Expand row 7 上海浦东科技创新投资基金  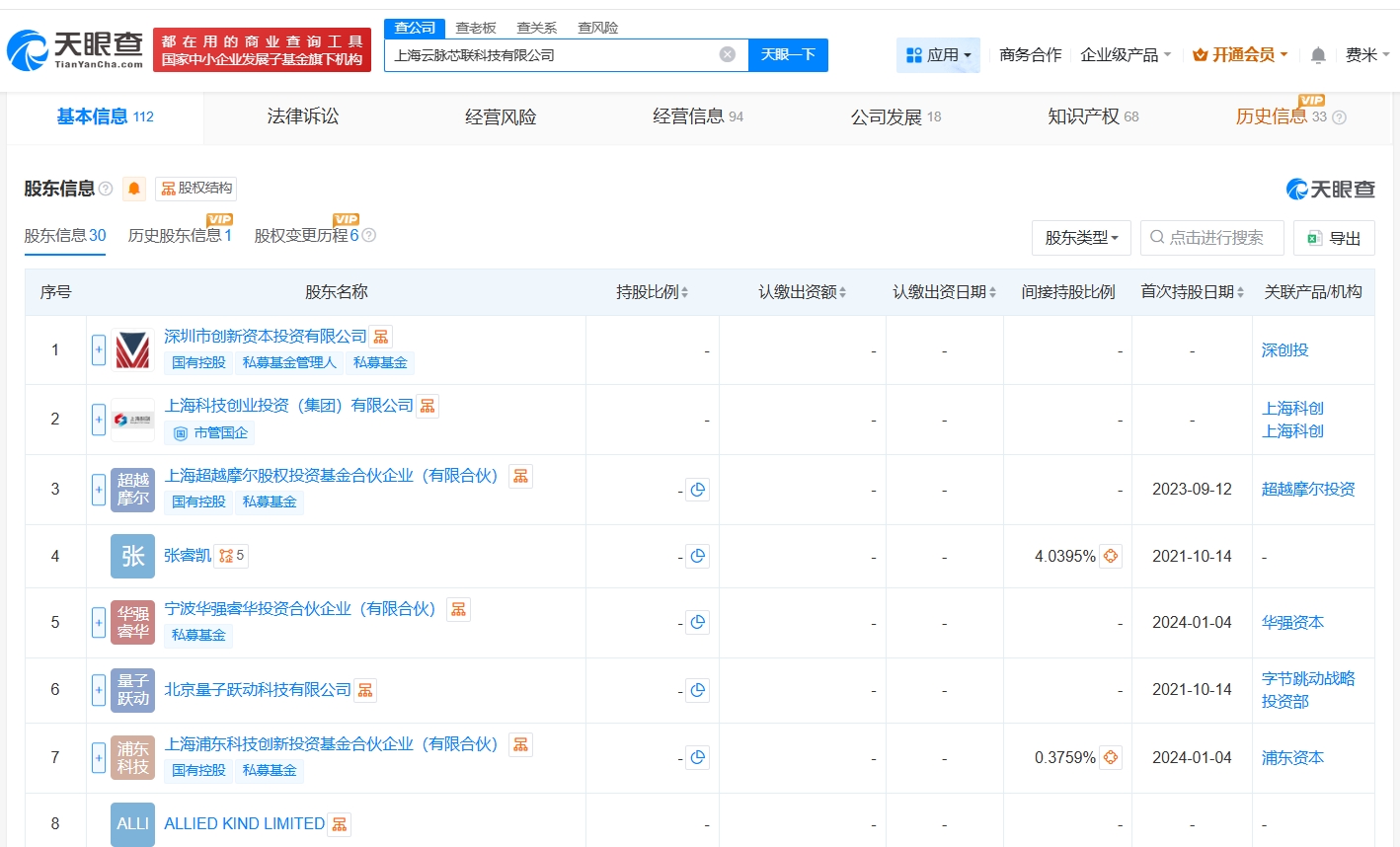99,758
